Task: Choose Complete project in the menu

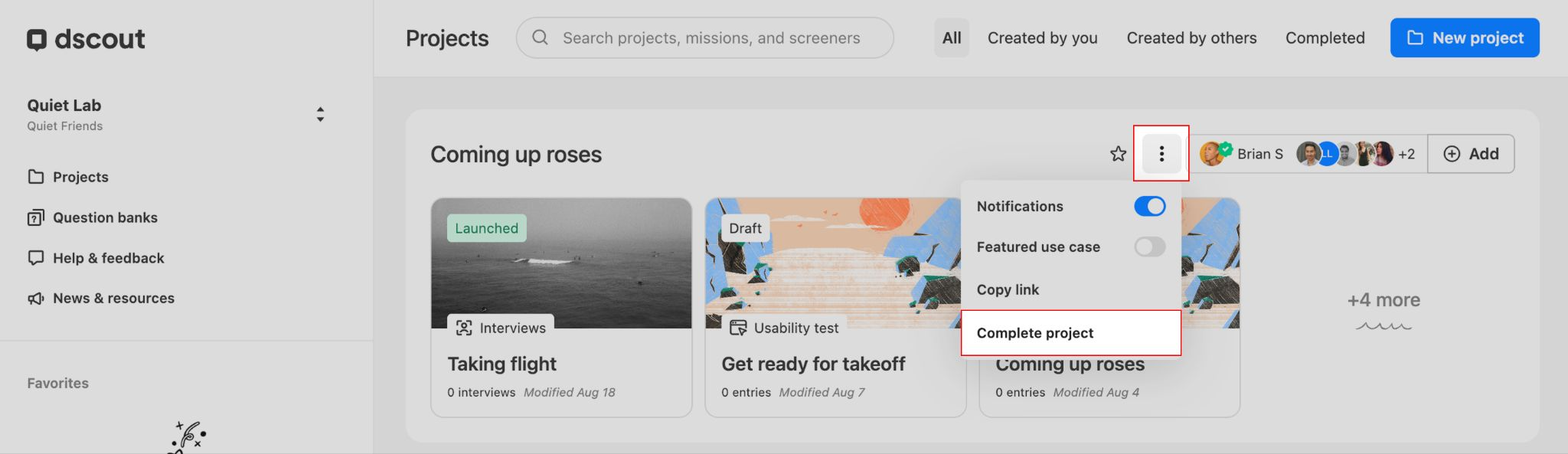Action: click(1035, 333)
